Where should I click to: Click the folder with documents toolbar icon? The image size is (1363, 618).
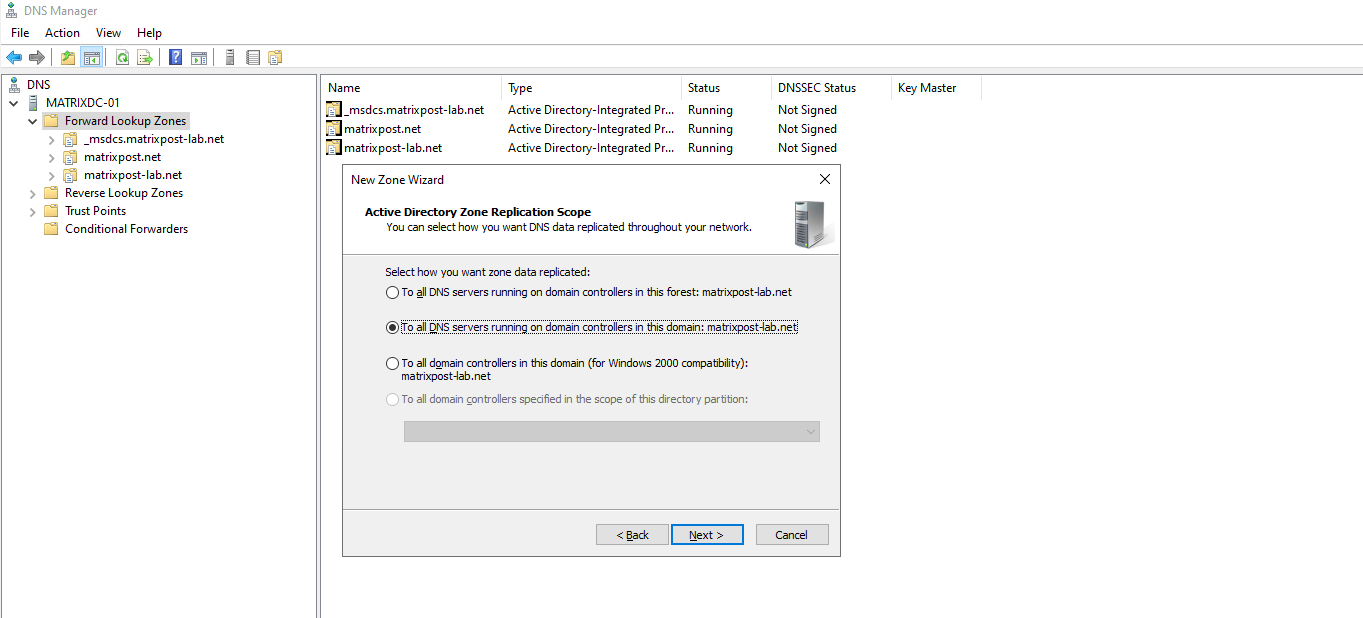275,58
